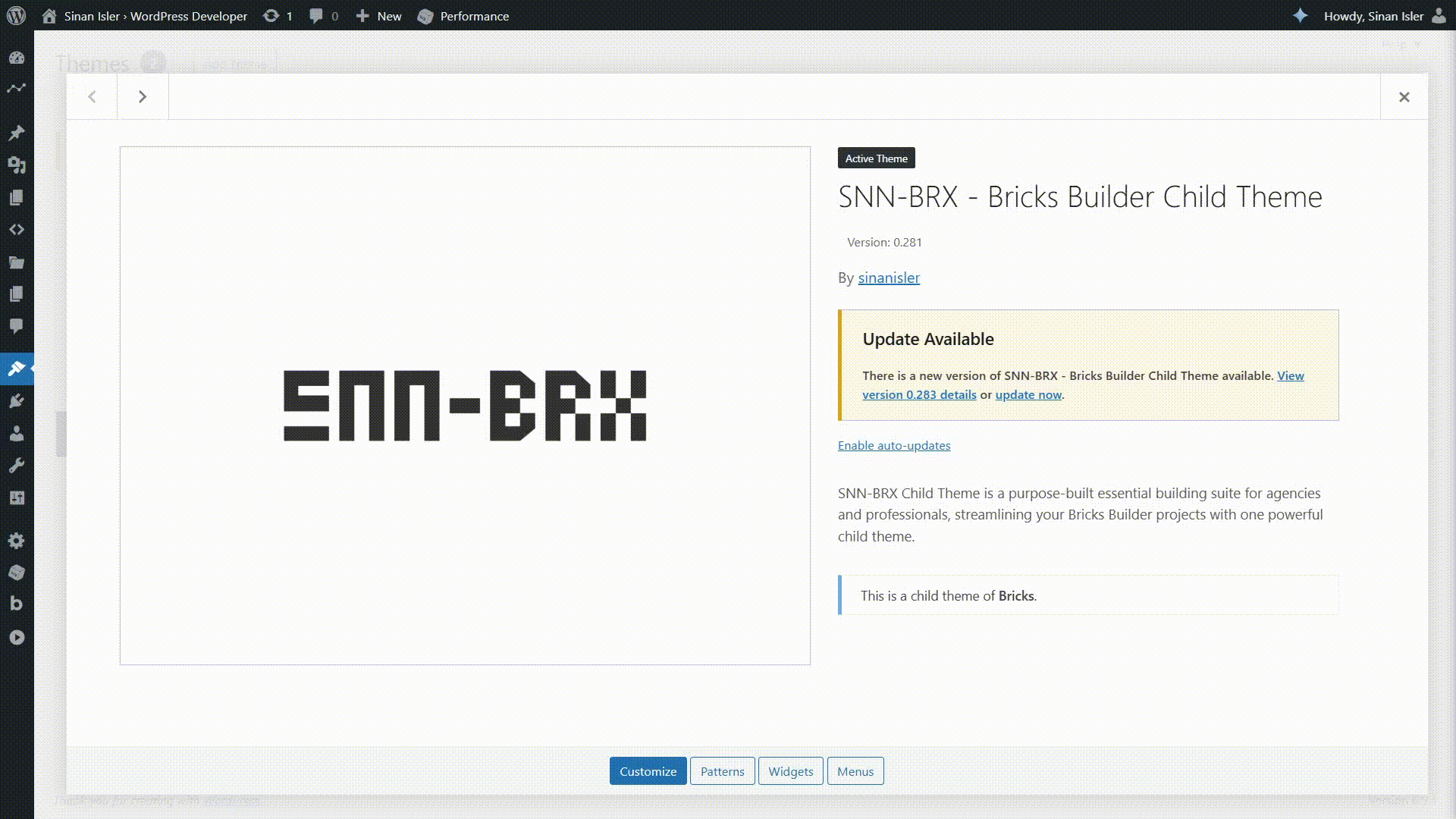The width and height of the screenshot is (1456, 819).
Task: Show previous theme with left chevron
Action: pos(92,97)
